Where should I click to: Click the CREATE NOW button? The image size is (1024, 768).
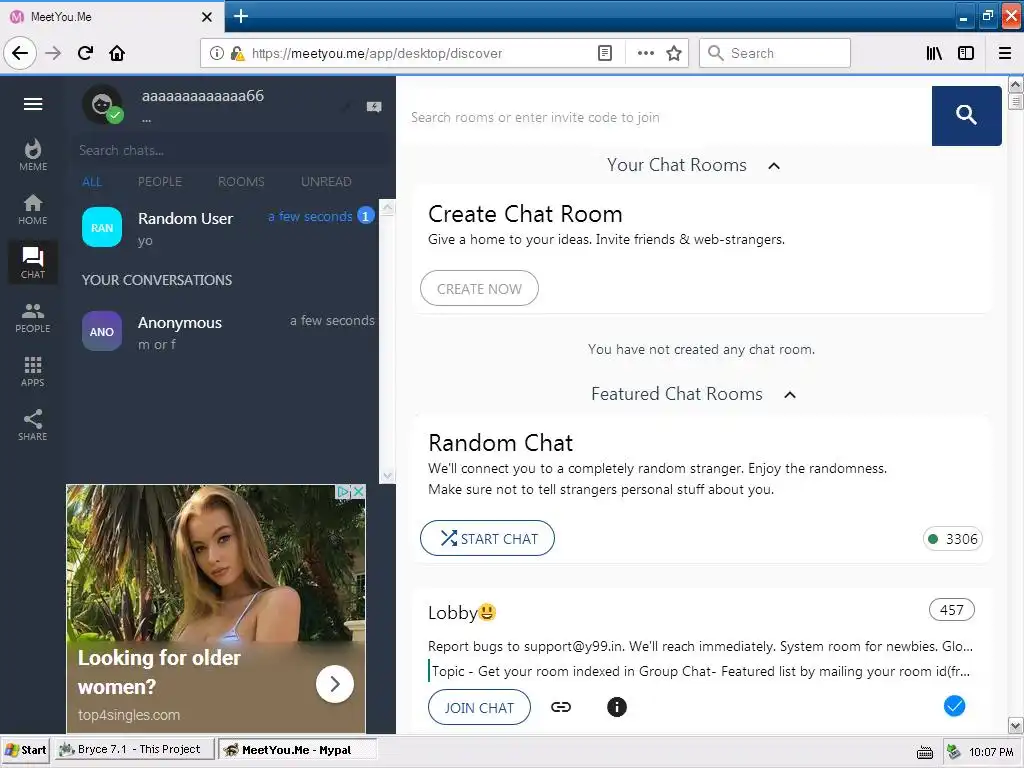click(x=479, y=289)
